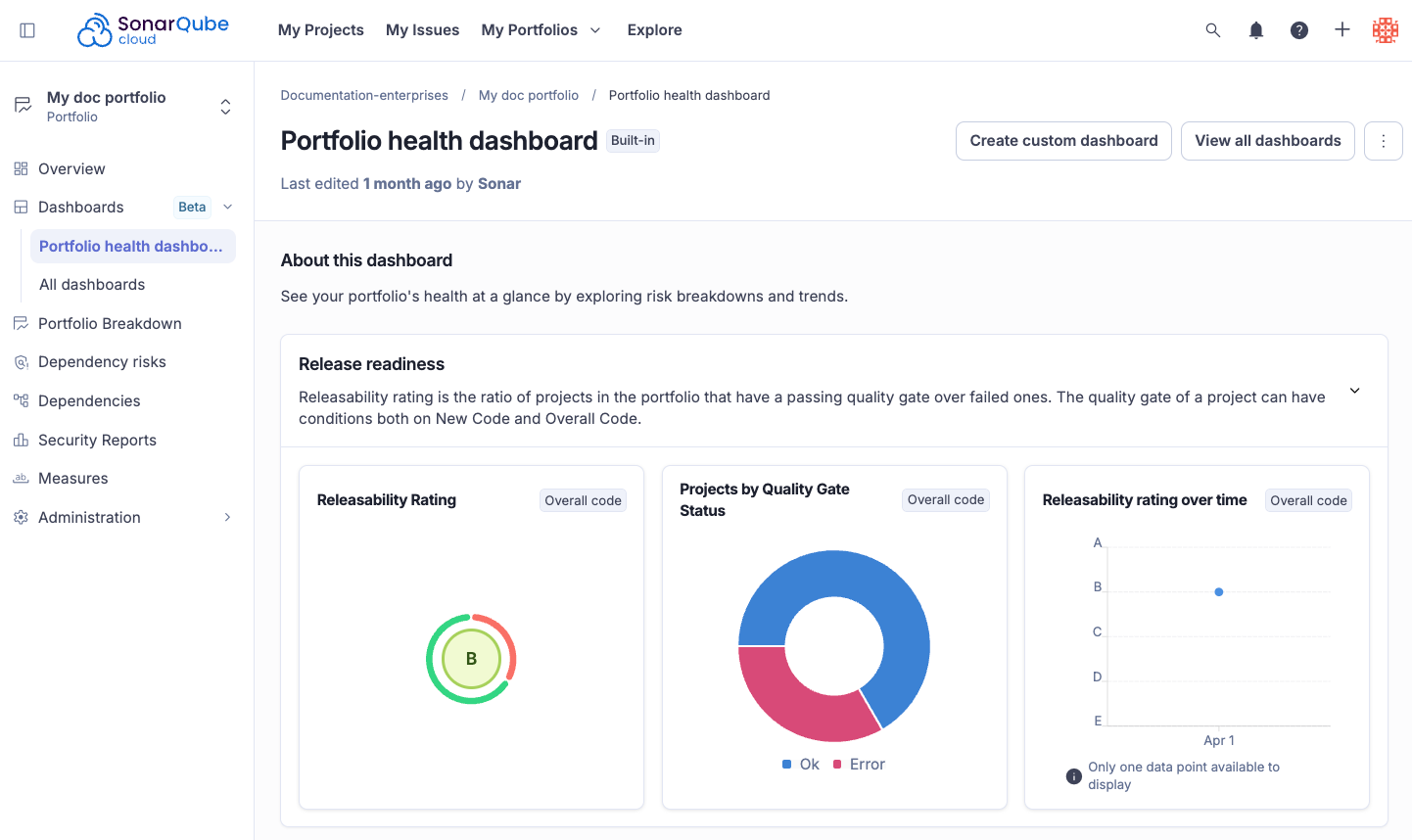This screenshot has width=1412, height=840.
Task: Expand the Administration sidebar item
Action: (227, 517)
